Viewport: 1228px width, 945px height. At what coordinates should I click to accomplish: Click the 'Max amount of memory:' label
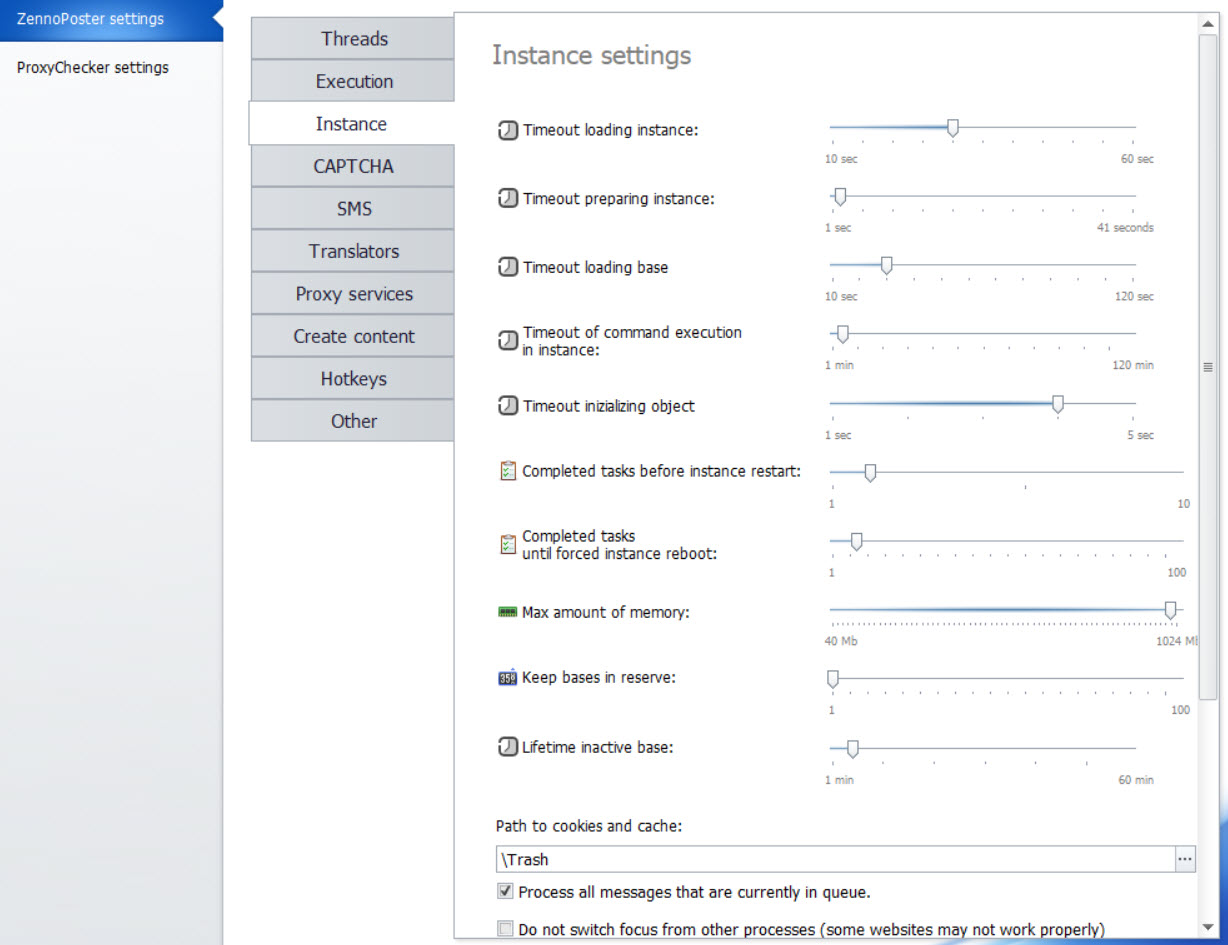605,612
